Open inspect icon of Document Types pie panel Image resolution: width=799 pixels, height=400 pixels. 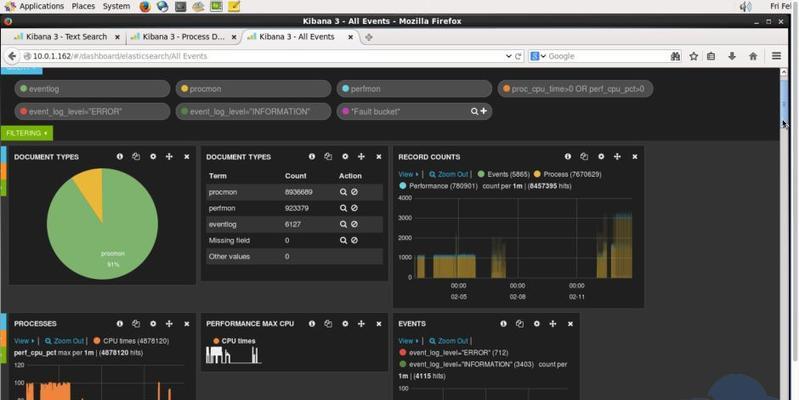coord(136,156)
